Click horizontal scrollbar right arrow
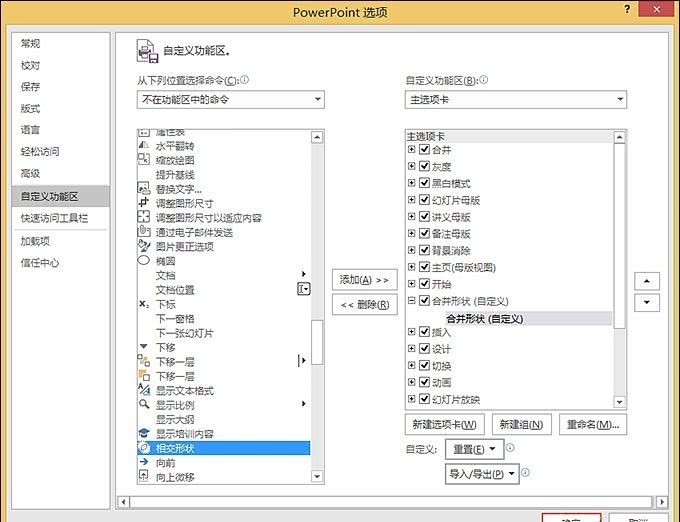This screenshot has height=522, width=680. [662, 502]
